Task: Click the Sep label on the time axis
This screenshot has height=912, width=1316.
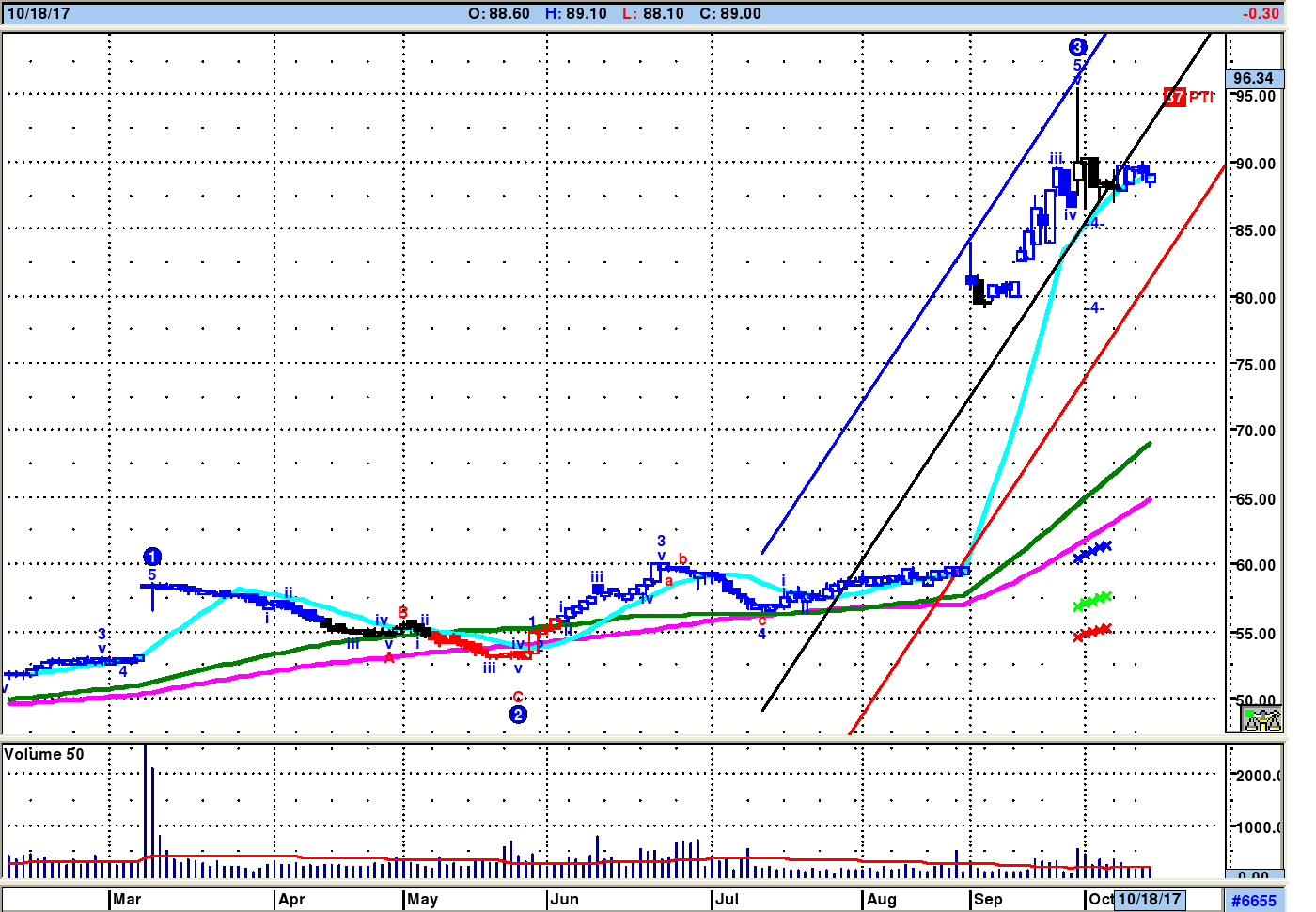Action: (988, 899)
